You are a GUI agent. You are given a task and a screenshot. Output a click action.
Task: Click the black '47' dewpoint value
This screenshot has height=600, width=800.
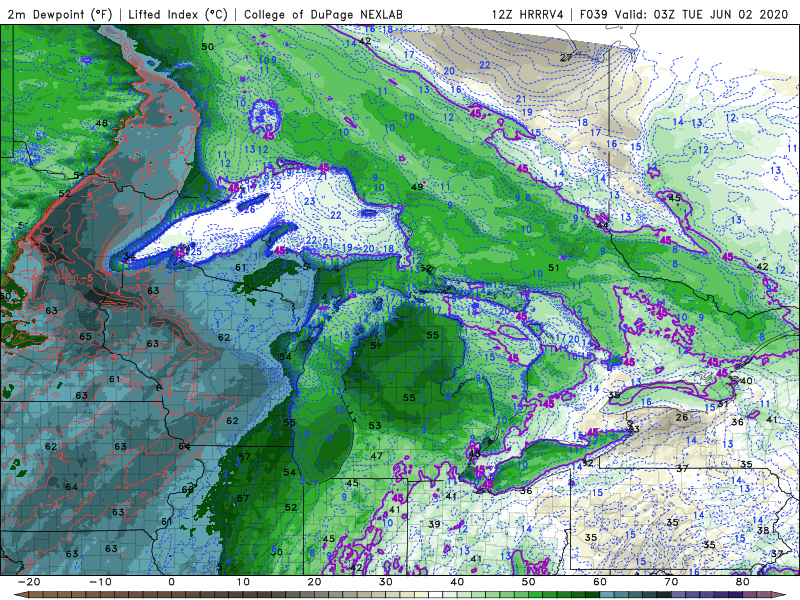377,456
